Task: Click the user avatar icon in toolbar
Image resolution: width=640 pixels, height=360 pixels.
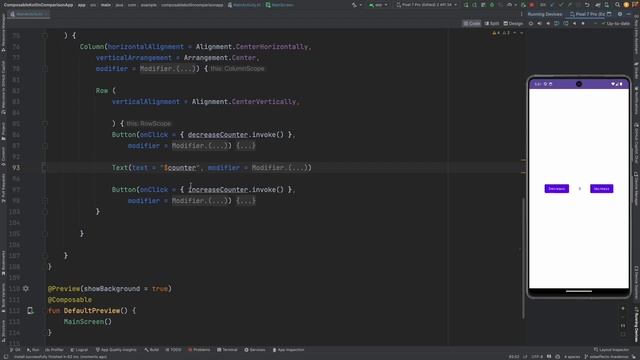Action: [x=626, y=5]
